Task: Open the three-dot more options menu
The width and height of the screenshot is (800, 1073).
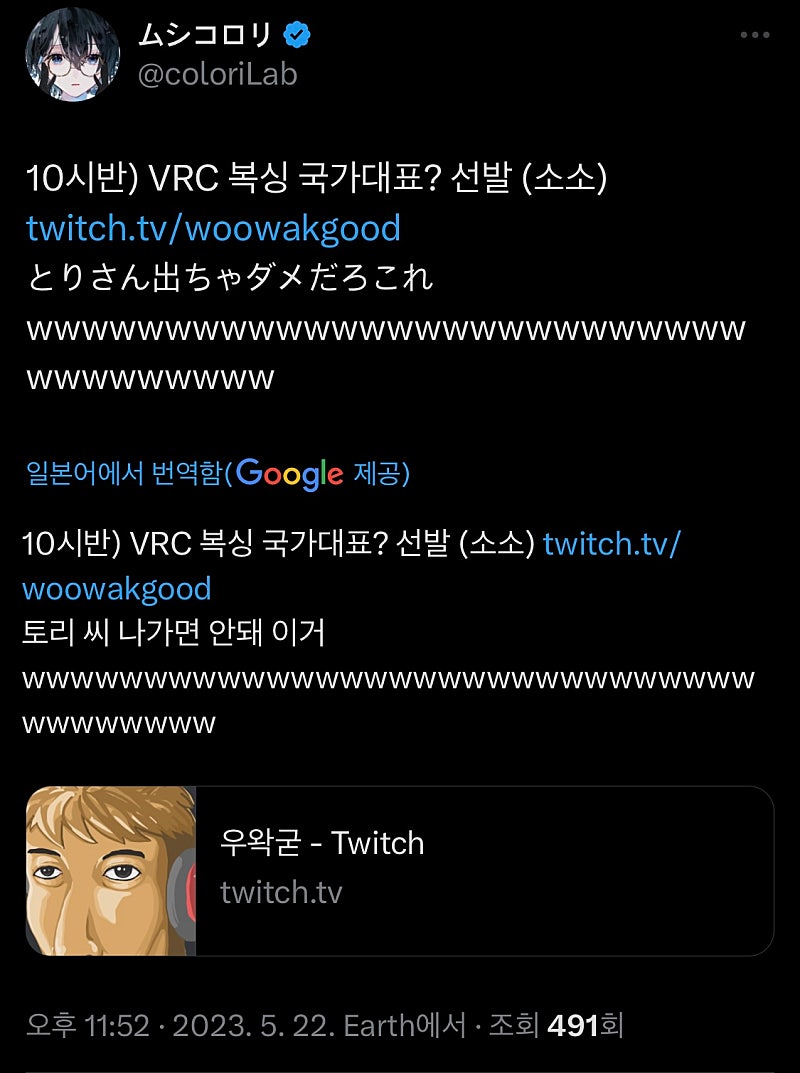Action: coord(755,35)
